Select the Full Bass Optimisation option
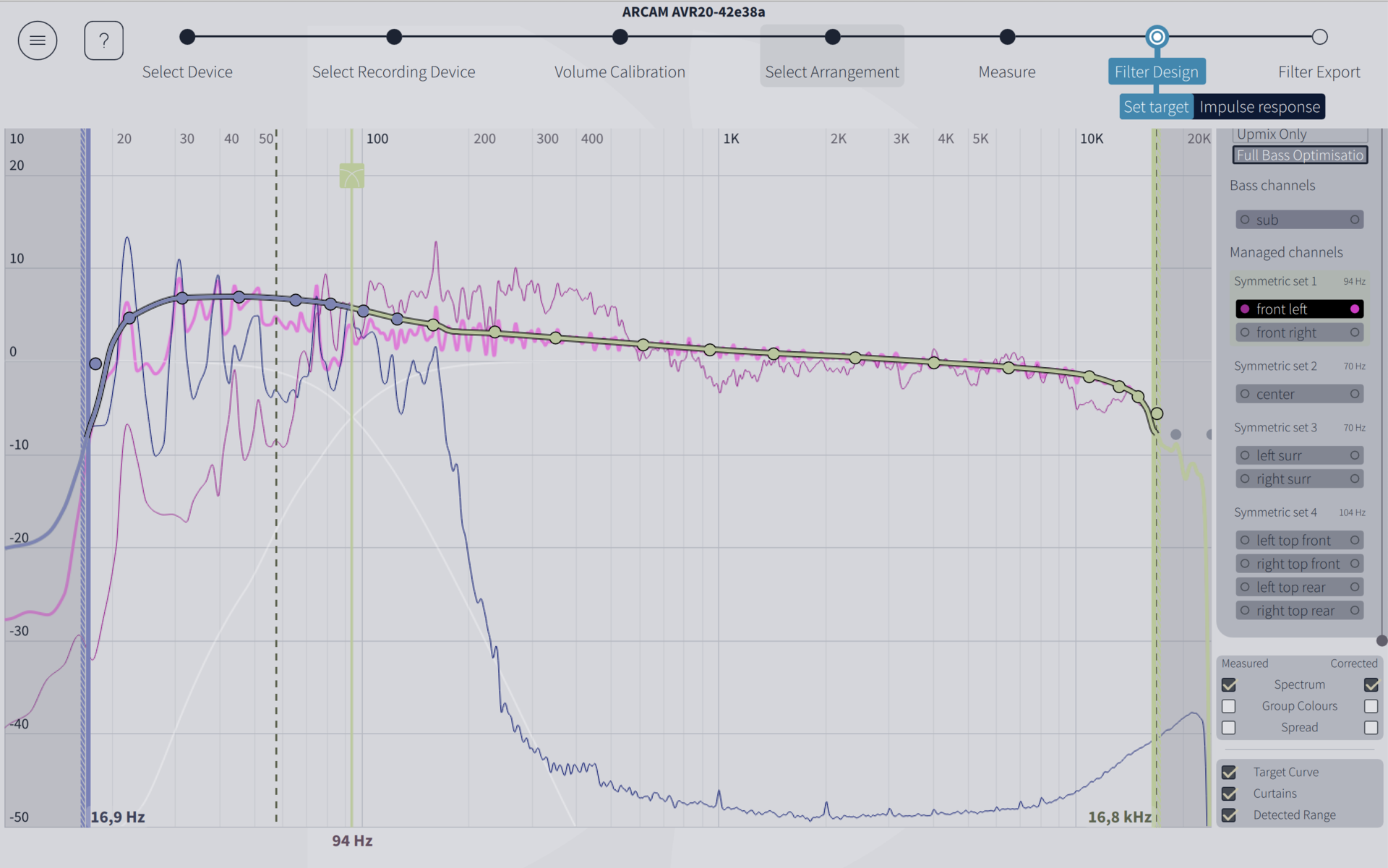 point(1299,155)
